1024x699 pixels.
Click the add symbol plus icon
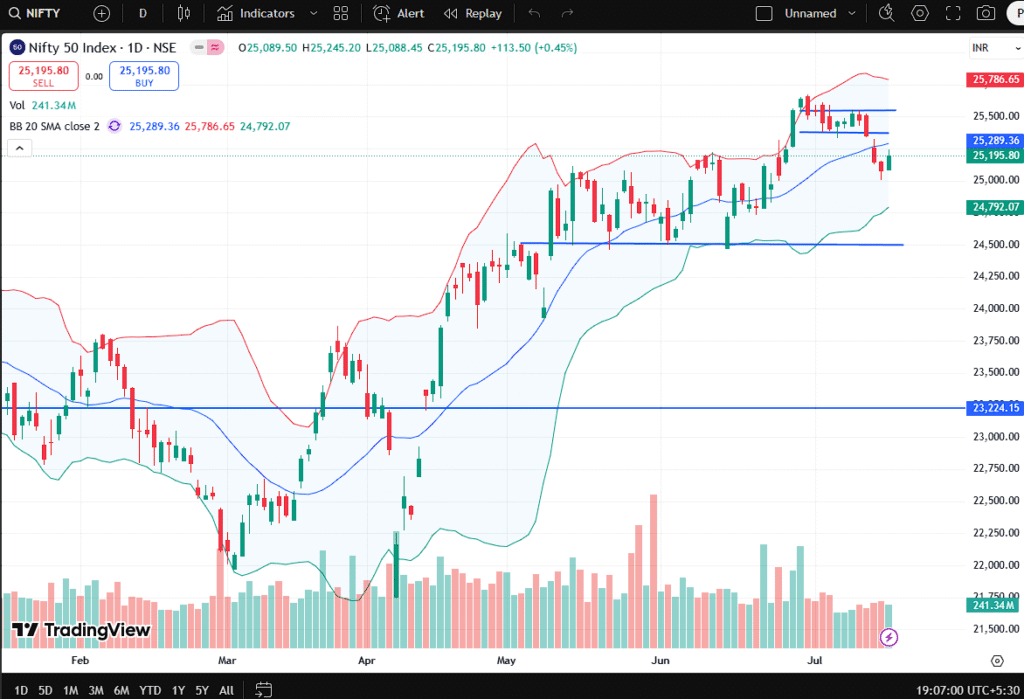(x=102, y=13)
